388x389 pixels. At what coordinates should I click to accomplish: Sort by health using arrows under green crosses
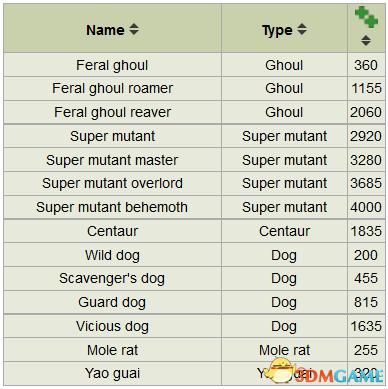click(366, 40)
